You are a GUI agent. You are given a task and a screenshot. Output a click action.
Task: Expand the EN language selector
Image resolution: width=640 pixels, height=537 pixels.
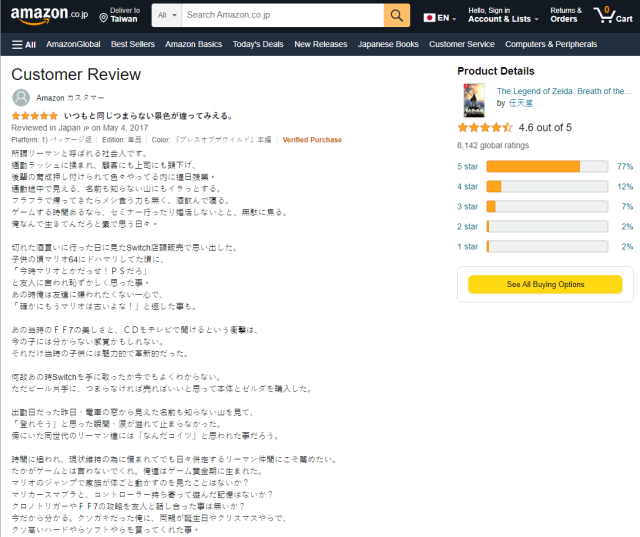coord(445,17)
